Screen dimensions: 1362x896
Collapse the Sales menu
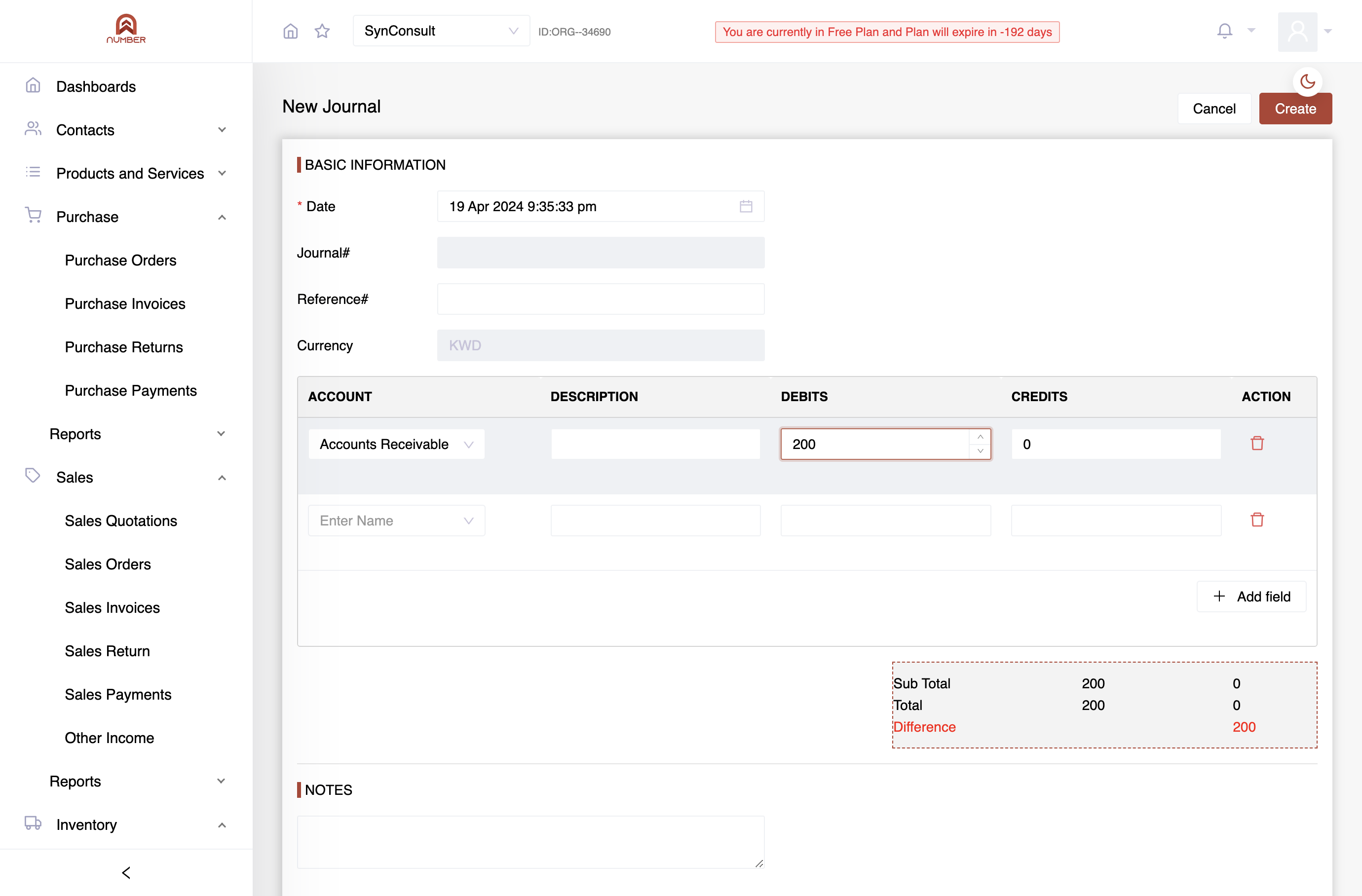126,478
